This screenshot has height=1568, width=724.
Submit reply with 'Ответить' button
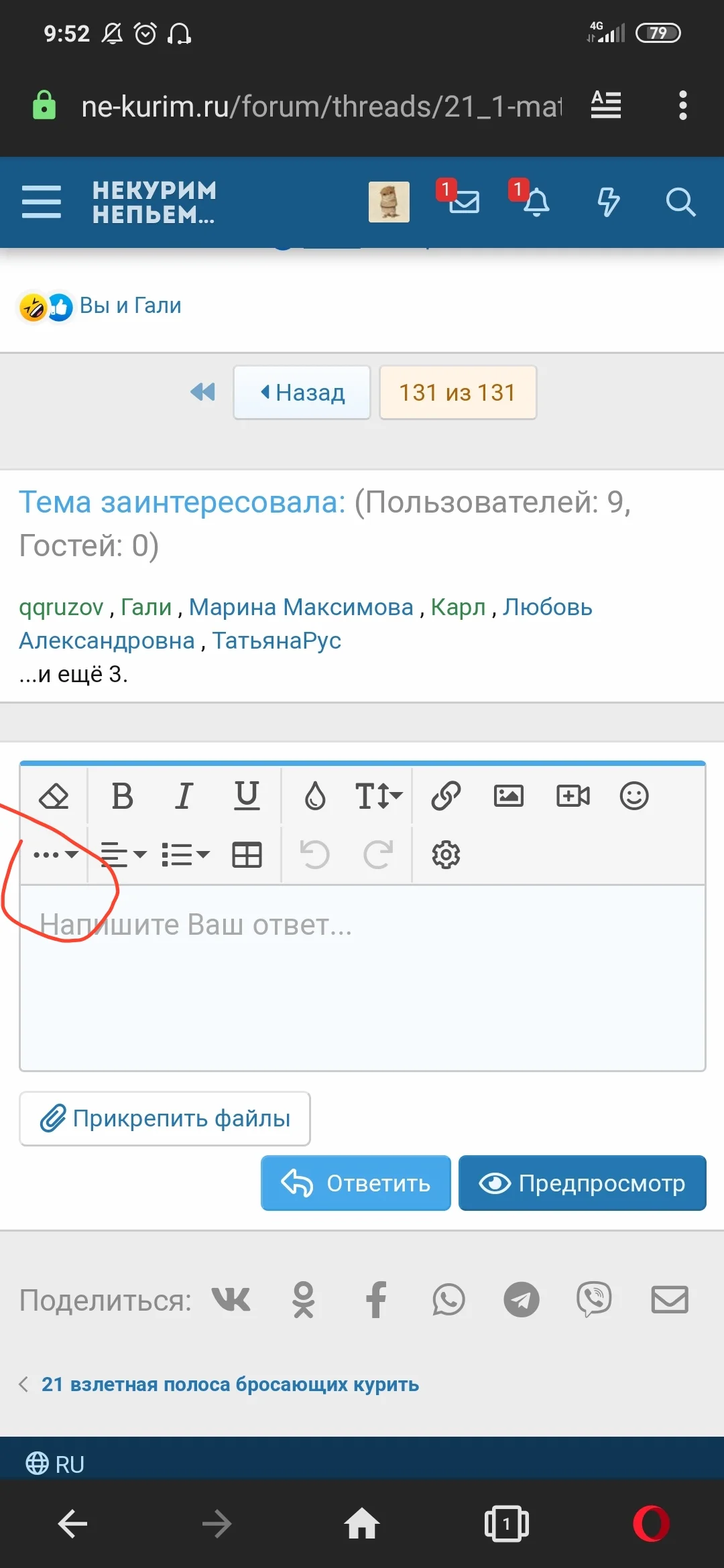click(x=356, y=1183)
